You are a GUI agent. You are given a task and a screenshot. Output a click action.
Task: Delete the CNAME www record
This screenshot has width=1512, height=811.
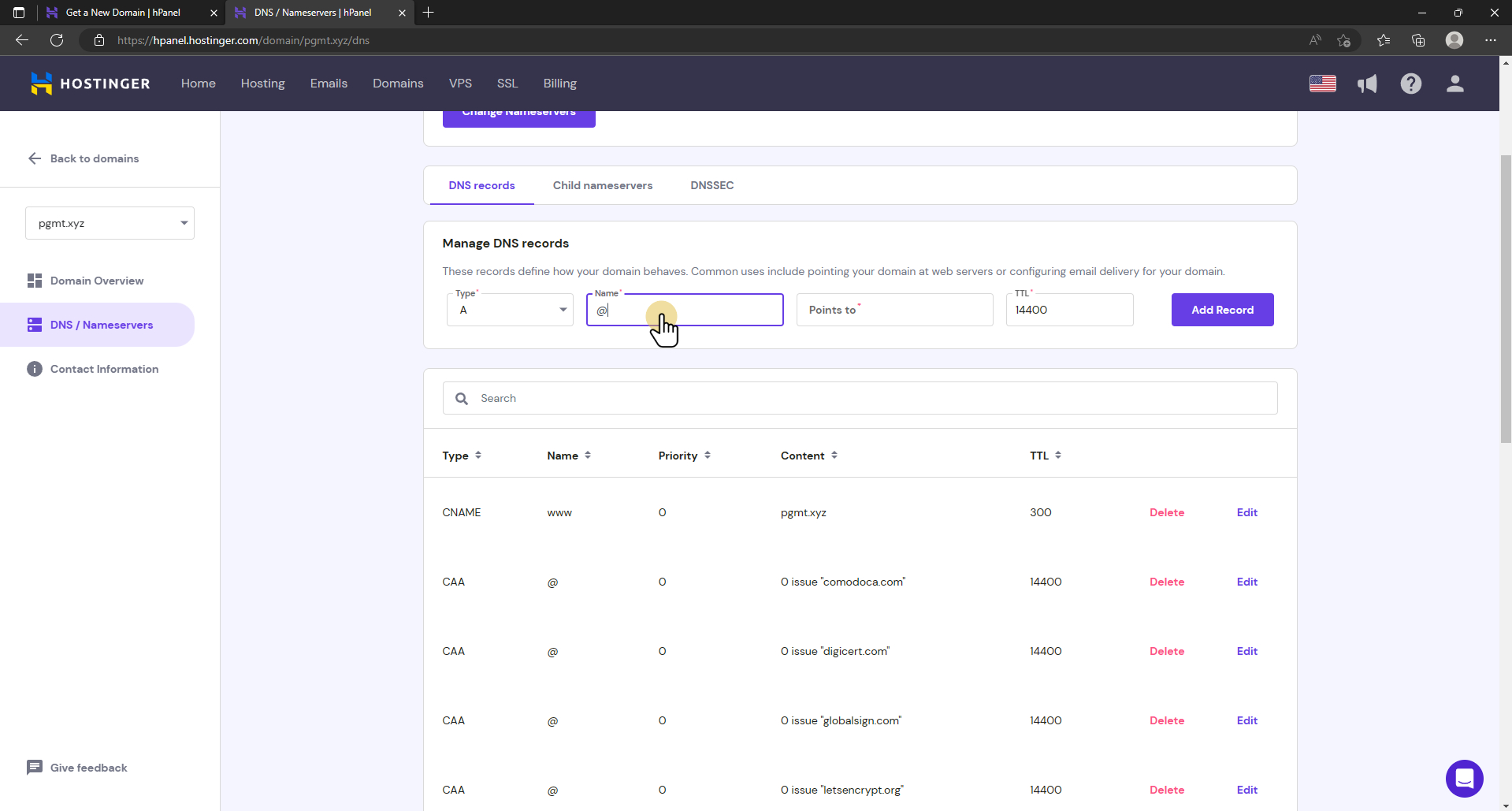point(1167,512)
